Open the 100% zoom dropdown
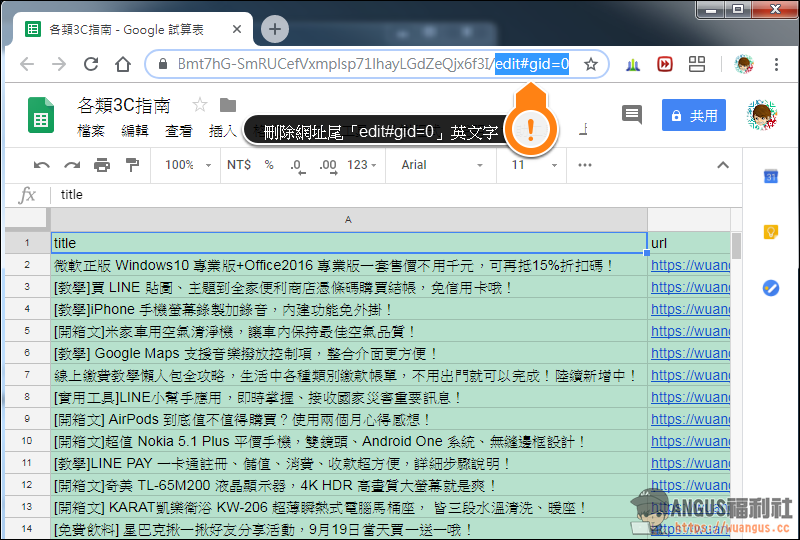This screenshot has width=800, height=540. point(187,165)
